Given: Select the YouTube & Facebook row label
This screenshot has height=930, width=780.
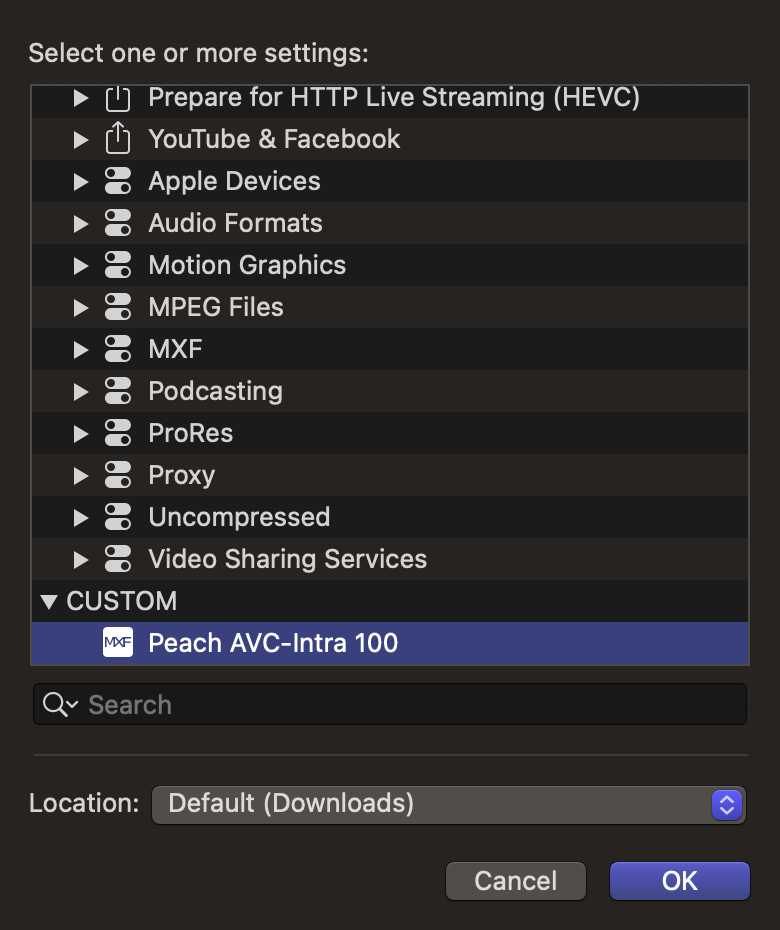Looking at the screenshot, I should (274, 139).
